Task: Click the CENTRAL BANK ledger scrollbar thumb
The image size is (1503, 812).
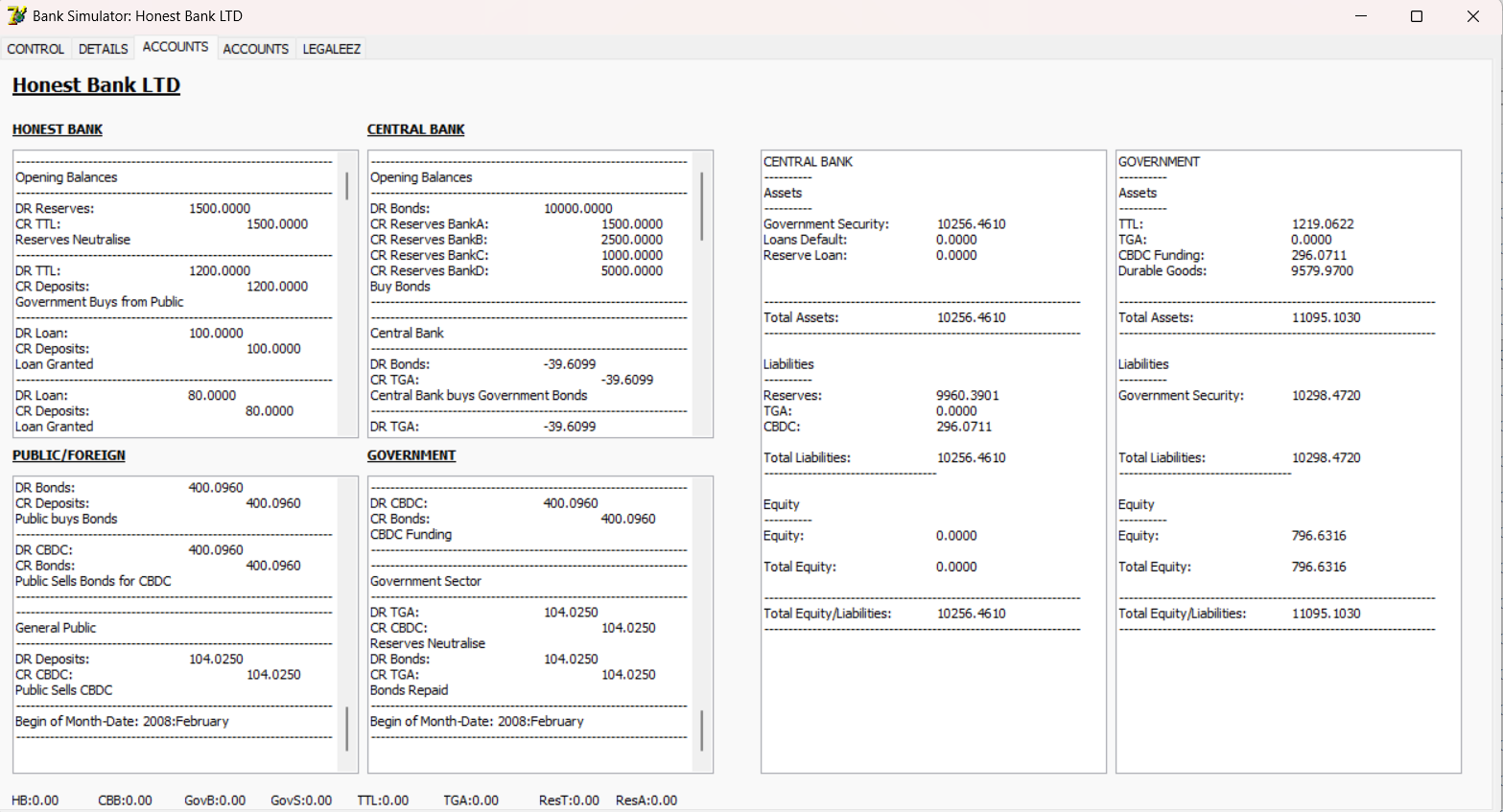Action: tap(702, 205)
